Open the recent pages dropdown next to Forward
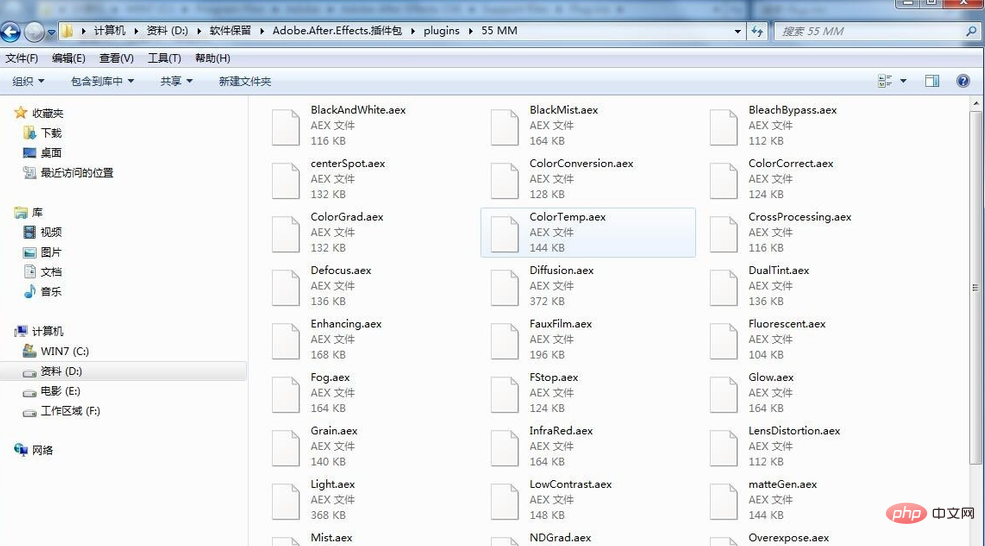Image resolution: width=985 pixels, height=546 pixels. pyautogui.click(x=52, y=32)
